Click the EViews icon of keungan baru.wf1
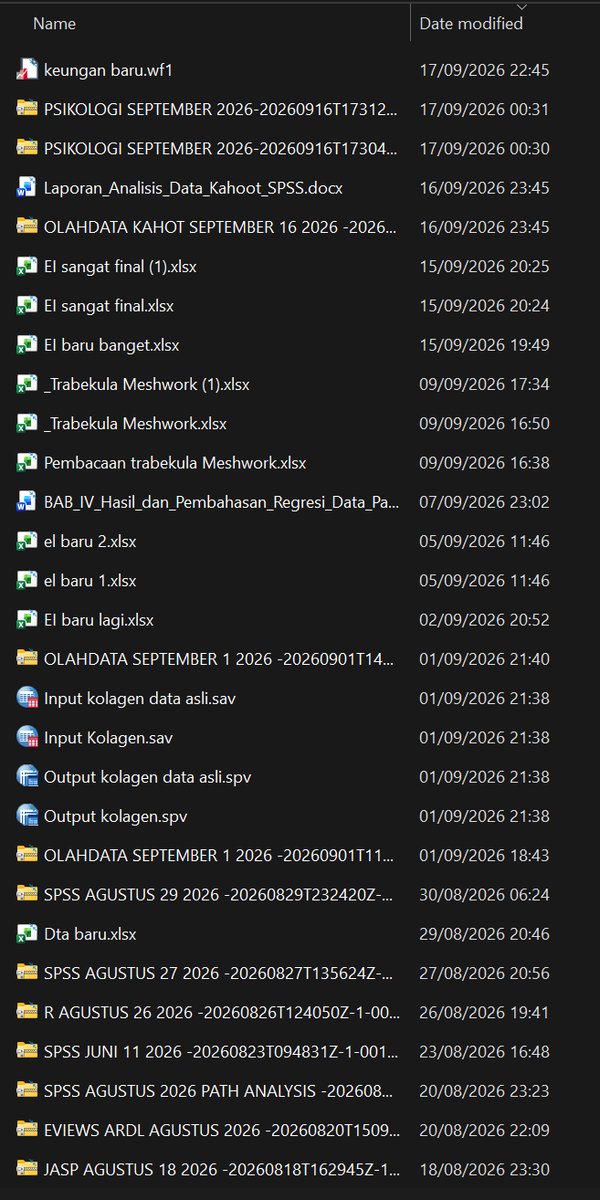This screenshot has width=600, height=1200. point(27,70)
